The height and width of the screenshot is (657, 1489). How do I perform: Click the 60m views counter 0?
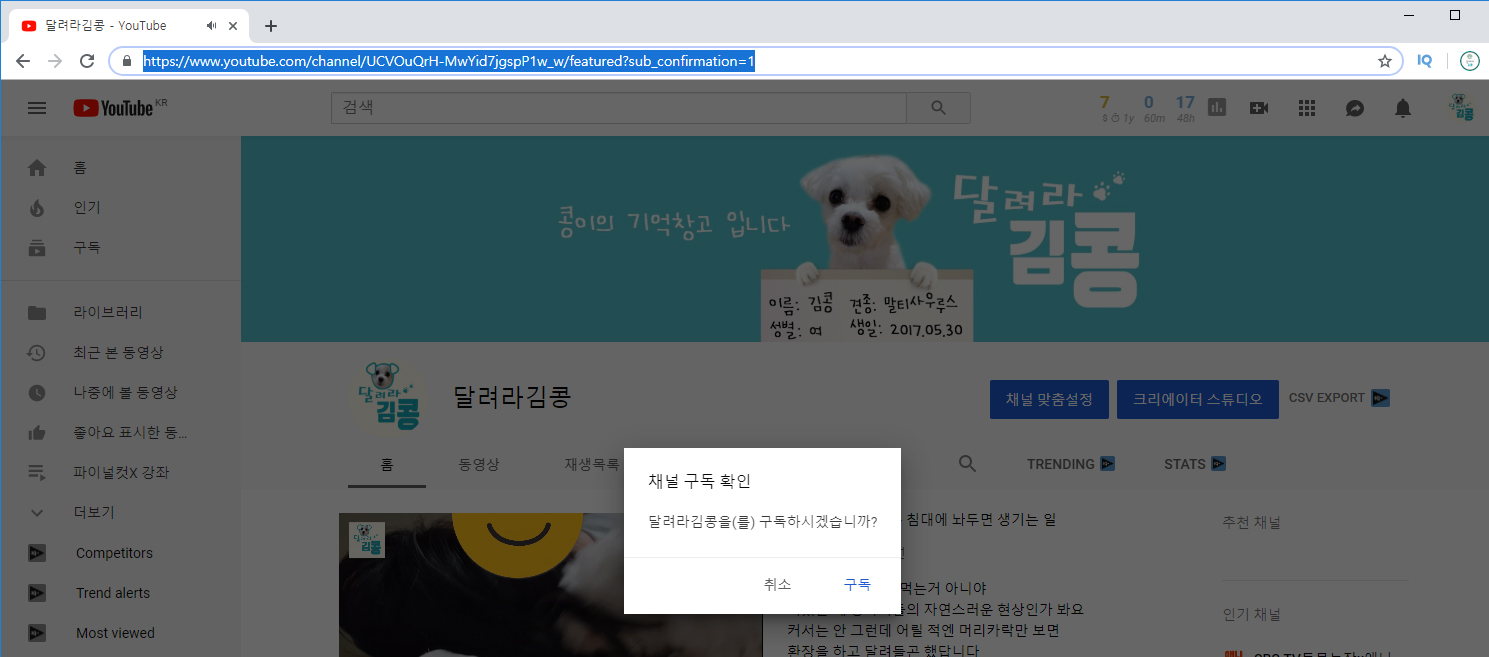click(1149, 102)
